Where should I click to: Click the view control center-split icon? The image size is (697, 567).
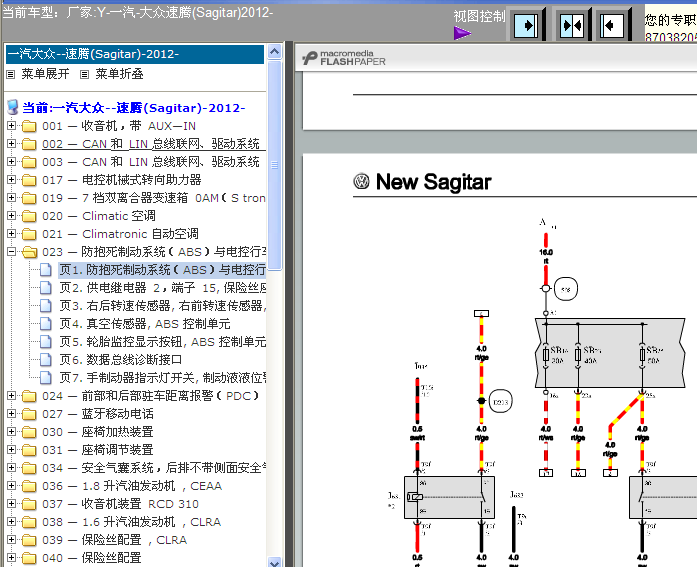573,25
